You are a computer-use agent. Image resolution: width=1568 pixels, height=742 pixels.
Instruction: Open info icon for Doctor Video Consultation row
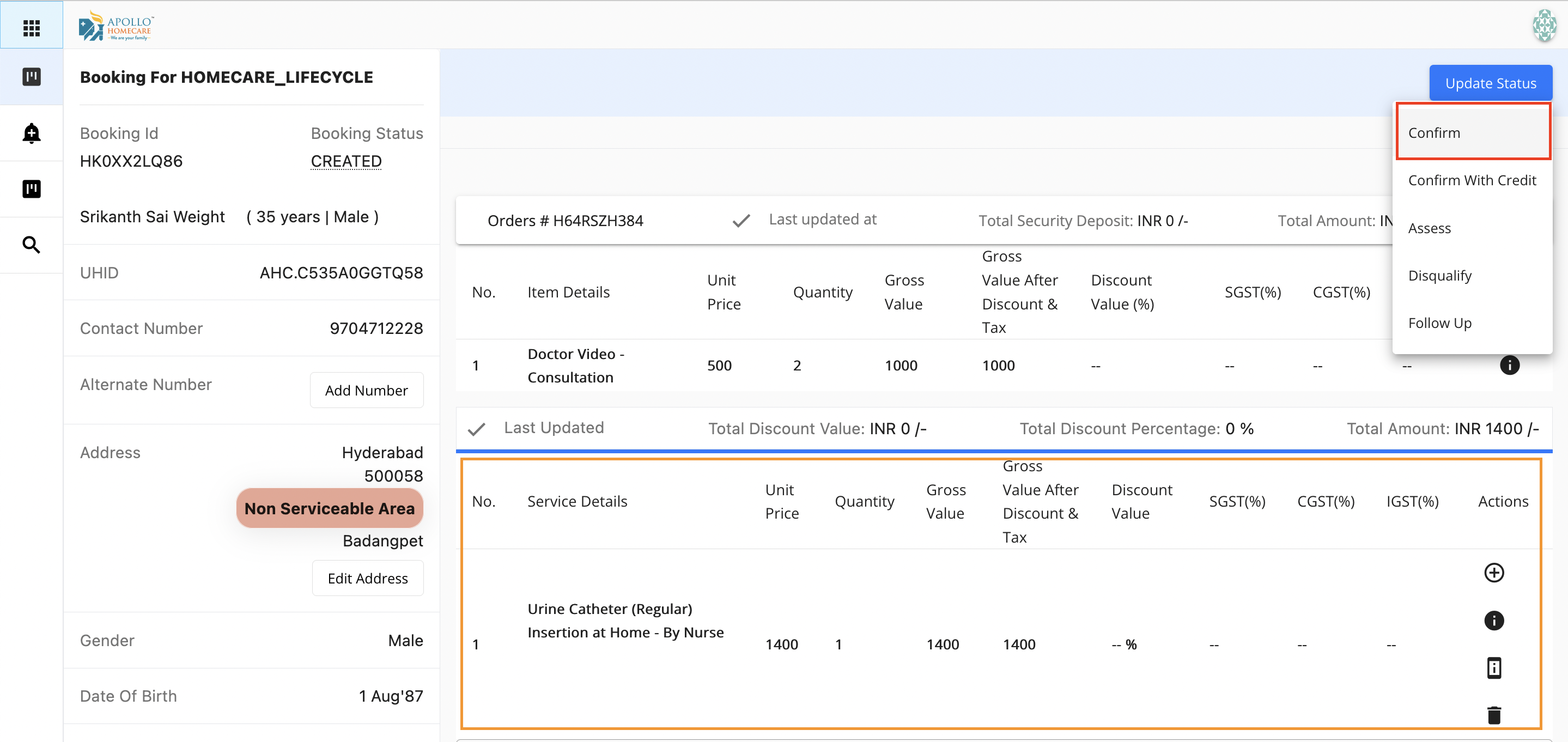point(1509,365)
